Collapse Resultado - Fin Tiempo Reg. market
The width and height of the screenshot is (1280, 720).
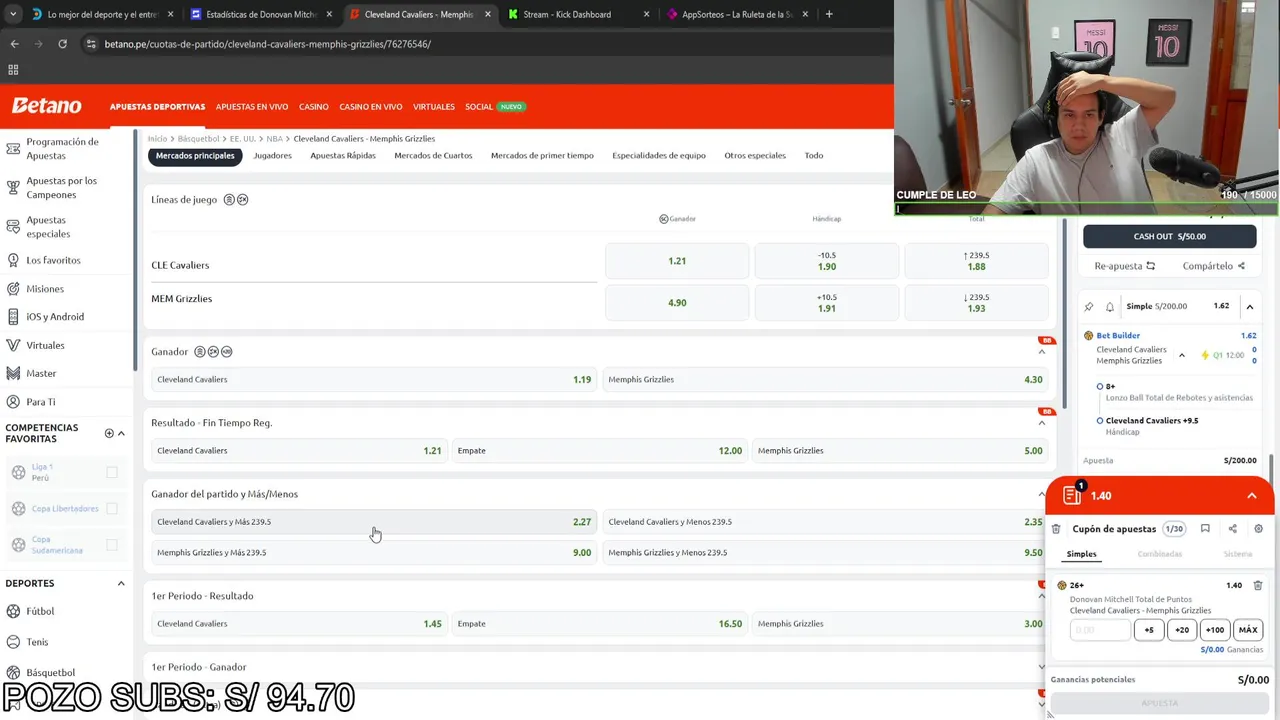[x=1041, y=423]
